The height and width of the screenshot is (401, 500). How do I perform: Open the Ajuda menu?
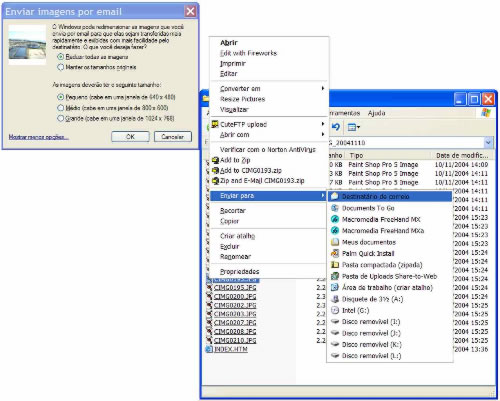[x=376, y=113]
